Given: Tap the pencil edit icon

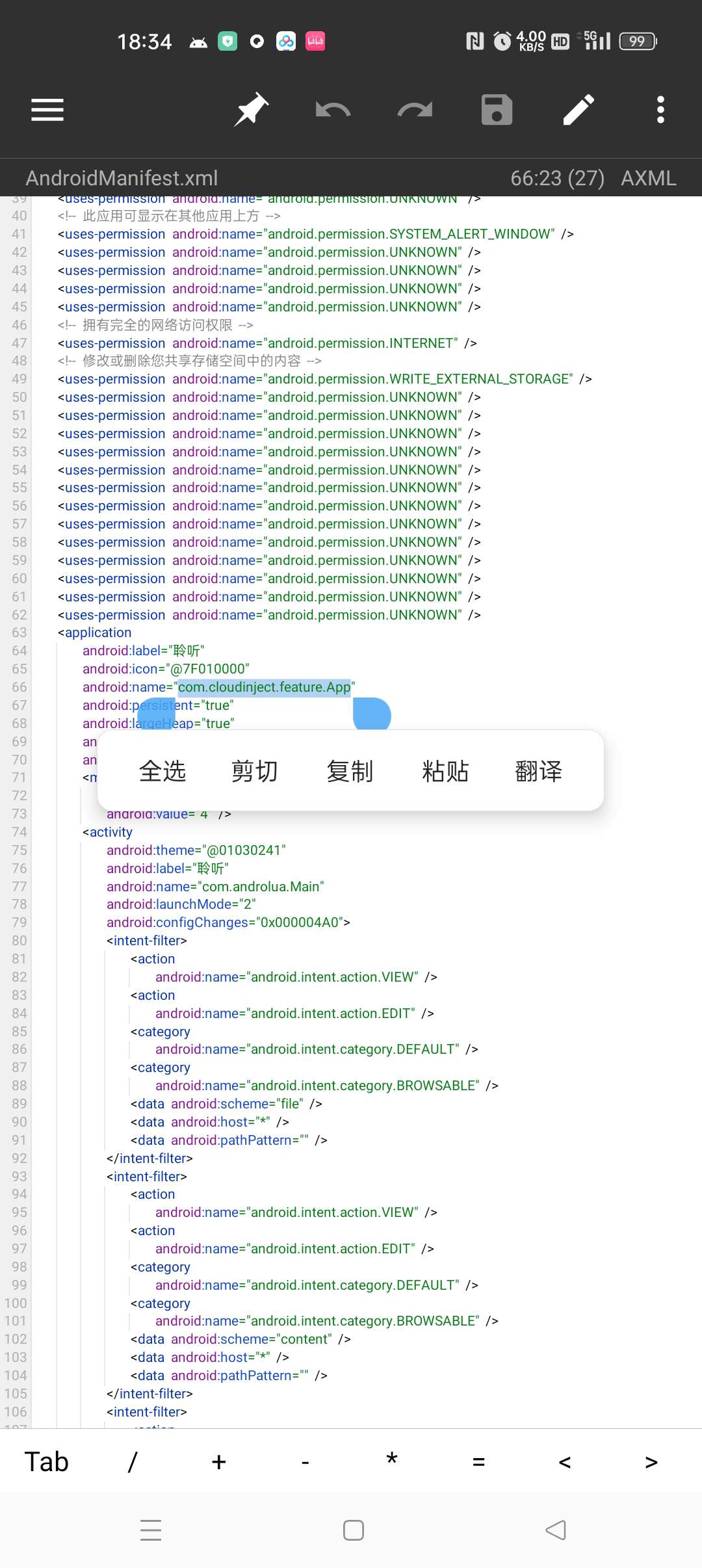Looking at the screenshot, I should point(578,110).
